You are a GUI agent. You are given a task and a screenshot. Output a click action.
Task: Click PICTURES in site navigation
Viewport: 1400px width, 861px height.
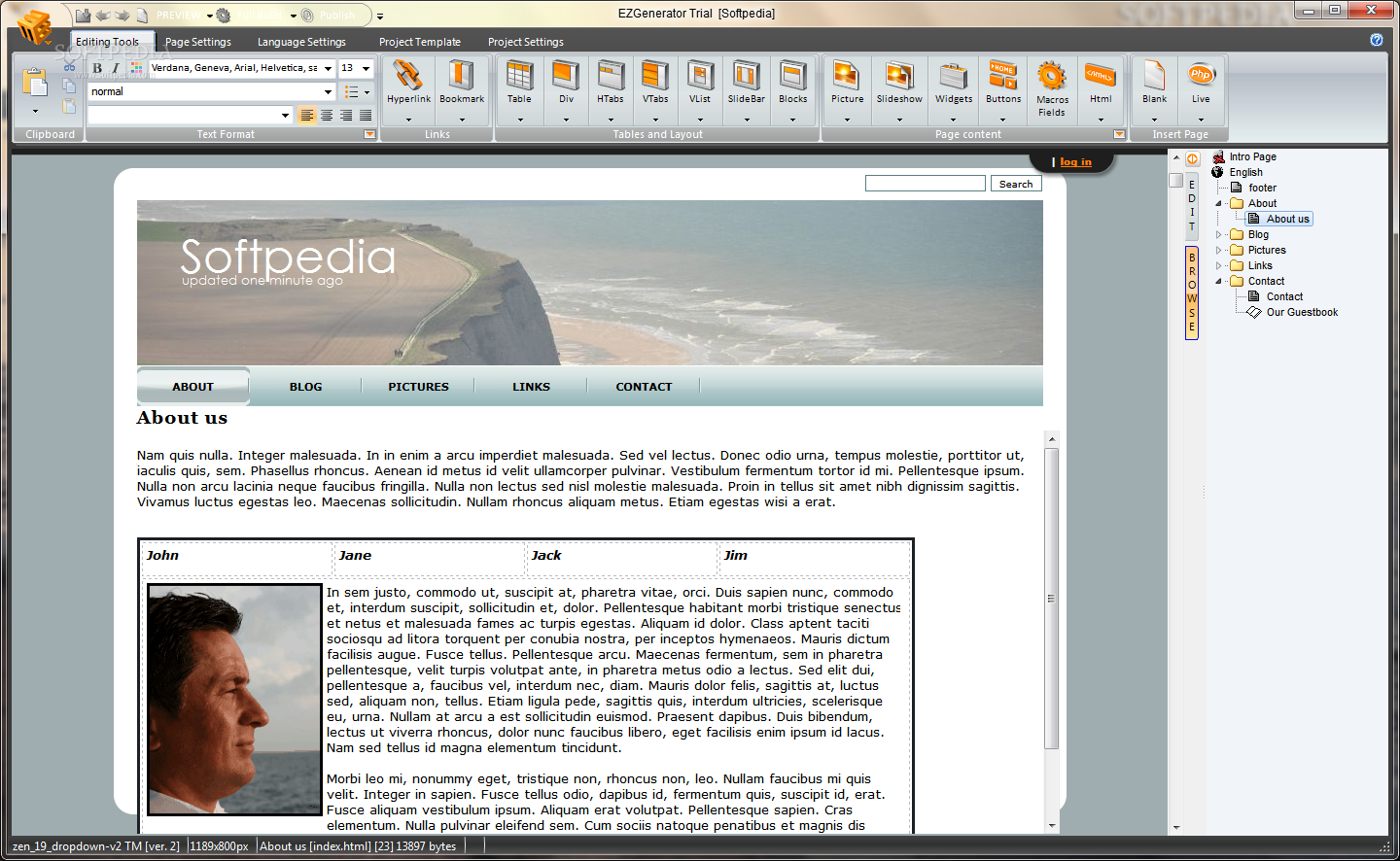click(418, 387)
